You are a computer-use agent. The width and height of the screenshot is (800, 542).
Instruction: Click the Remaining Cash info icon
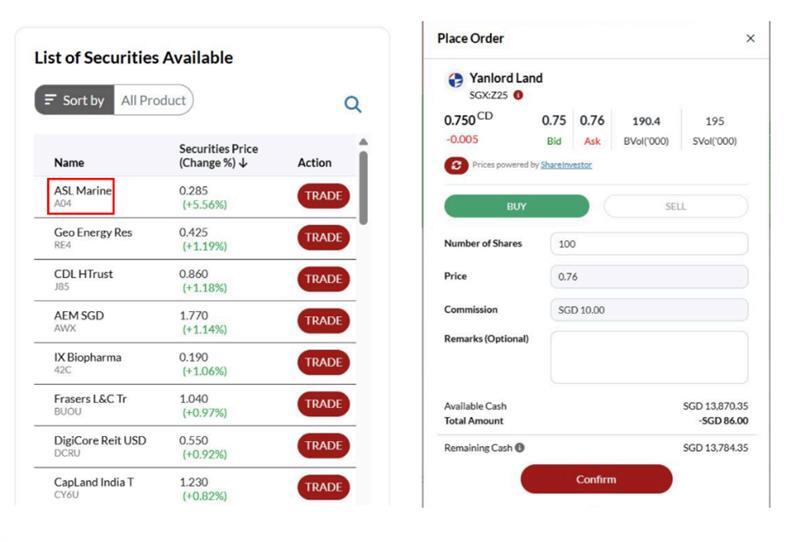point(520,448)
